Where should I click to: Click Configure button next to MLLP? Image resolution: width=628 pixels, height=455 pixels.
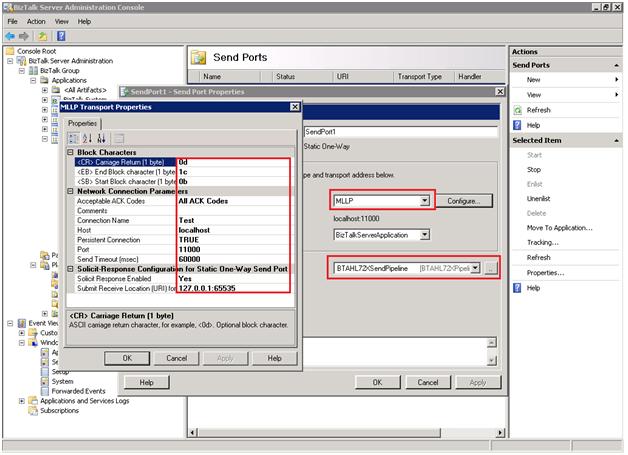464,201
